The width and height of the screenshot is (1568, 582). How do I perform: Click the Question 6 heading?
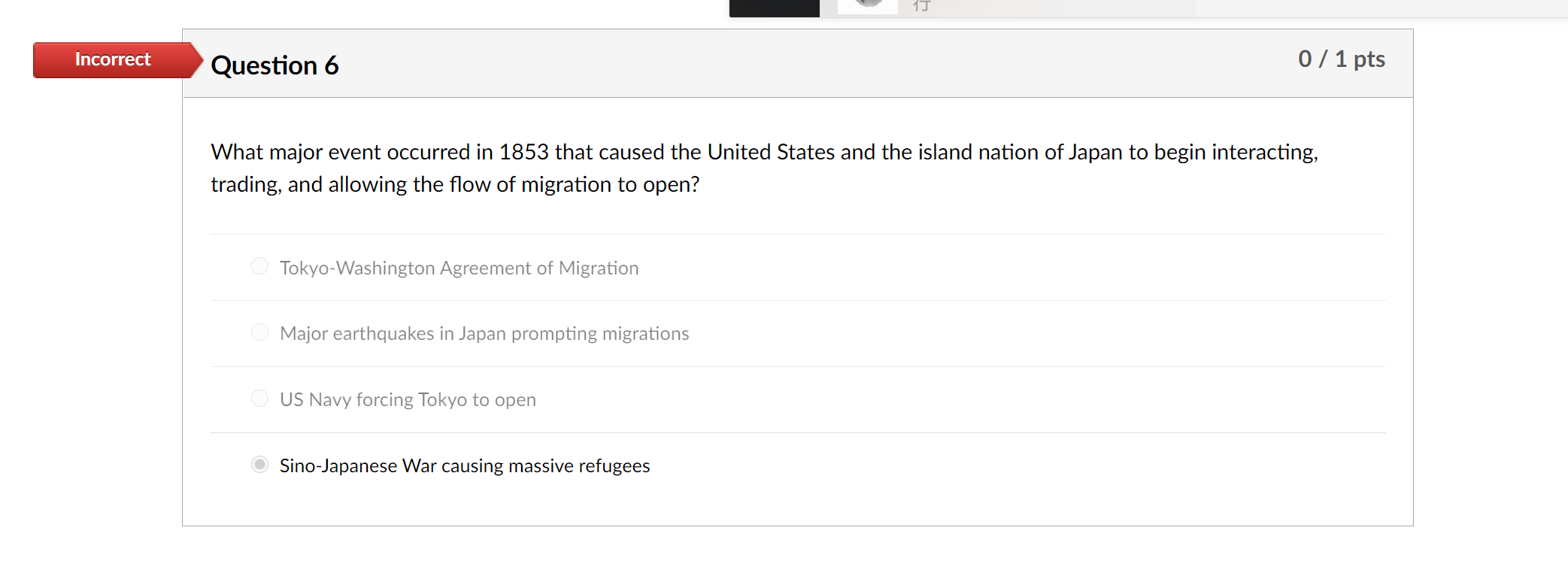pos(274,65)
